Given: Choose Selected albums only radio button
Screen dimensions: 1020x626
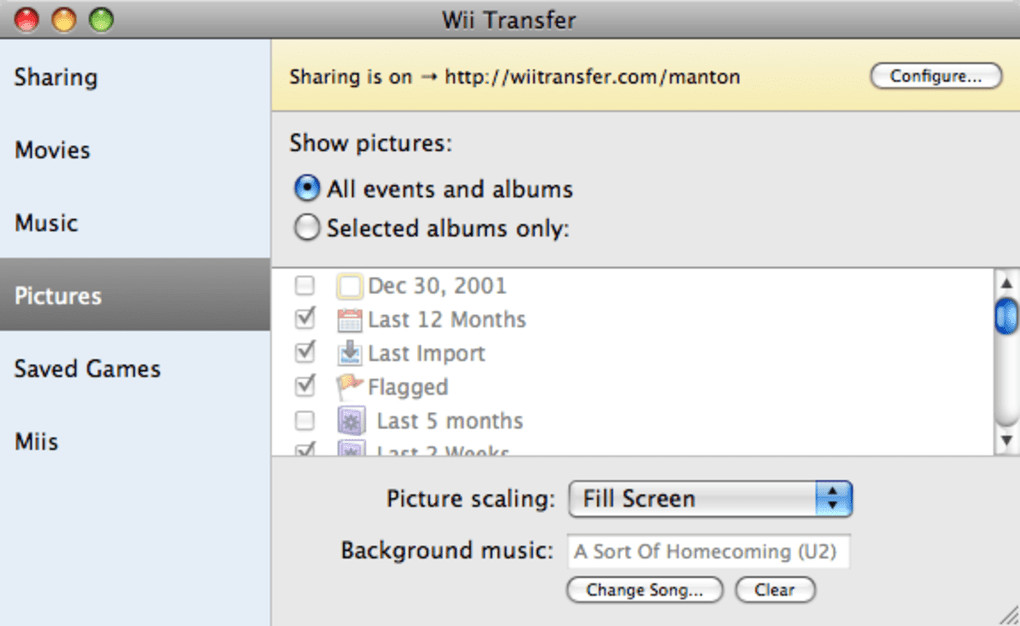Looking at the screenshot, I should [307, 229].
